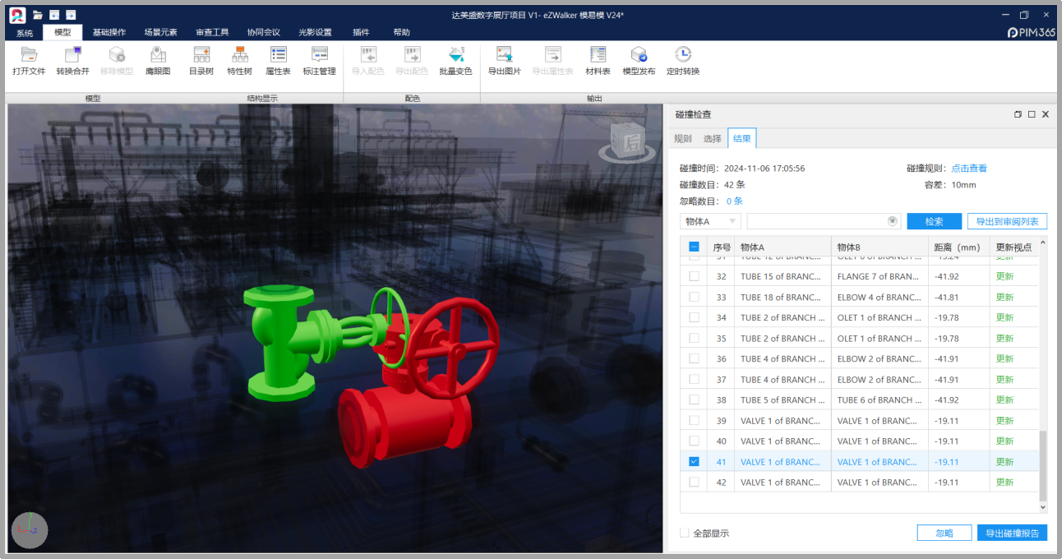1062x559 pixels.
Task: Click into the collision search text field
Action: [x=817, y=221]
